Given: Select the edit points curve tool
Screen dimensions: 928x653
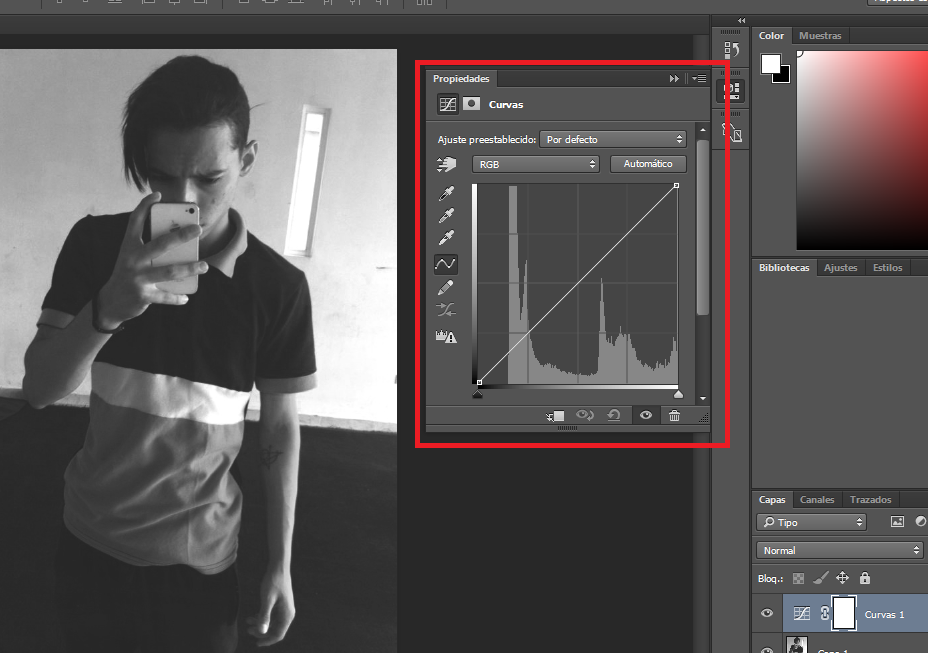Looking at the screenshot, I should tap(446, 263).
